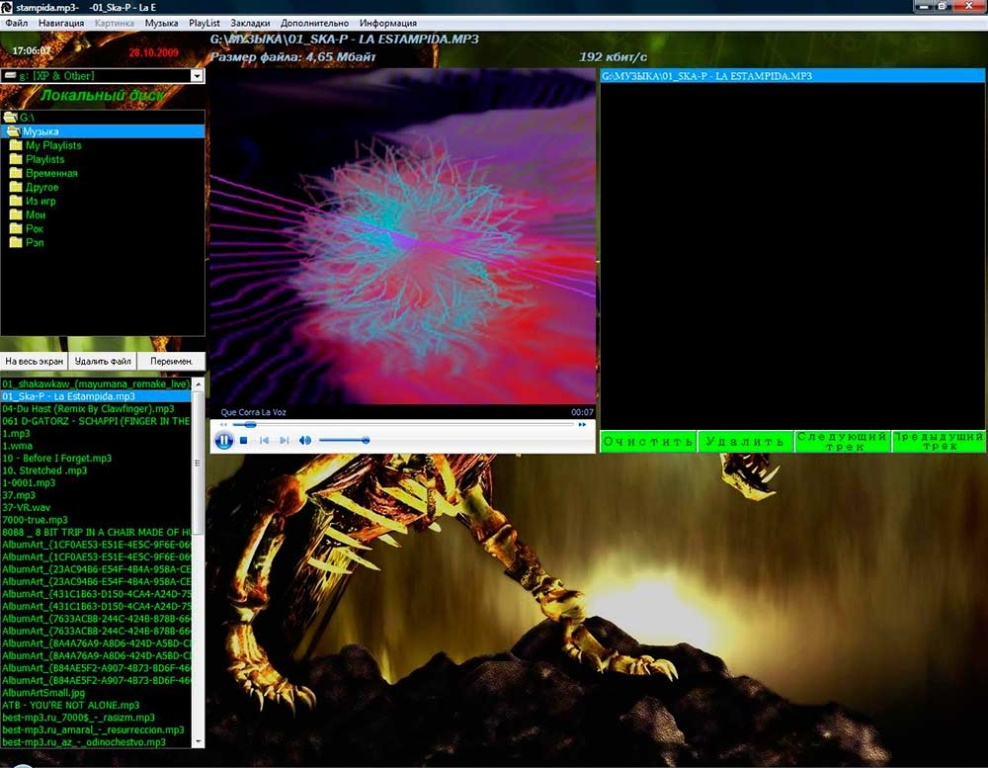This screenshot has width=988, height=768.
Task: Click the next track skip icon
Action: point(284,440)
